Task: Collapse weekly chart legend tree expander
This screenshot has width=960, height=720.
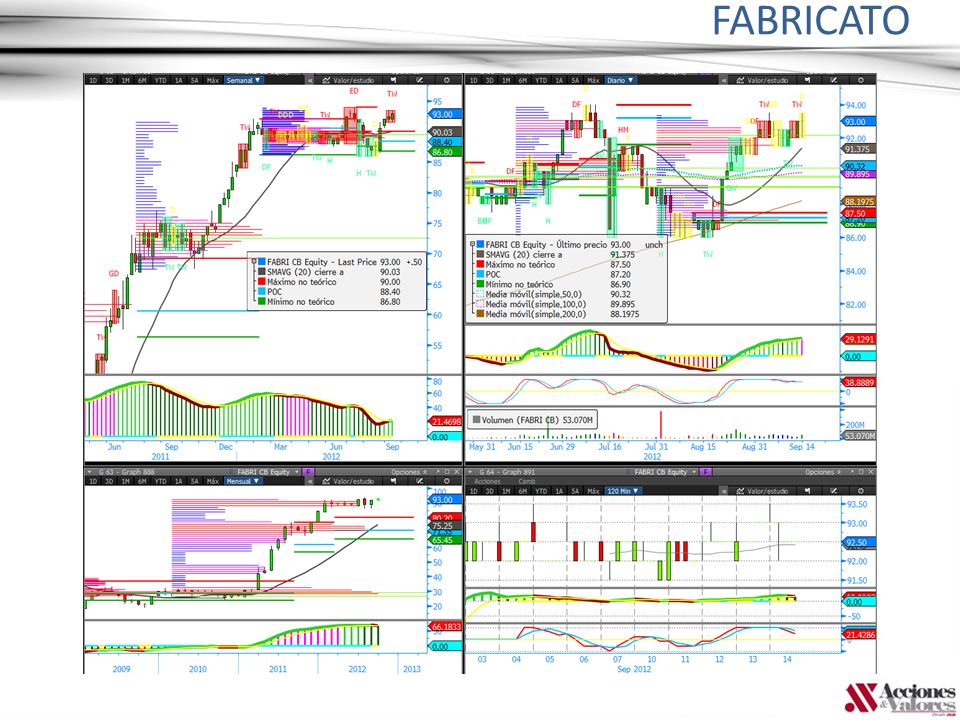Action: 254,261
